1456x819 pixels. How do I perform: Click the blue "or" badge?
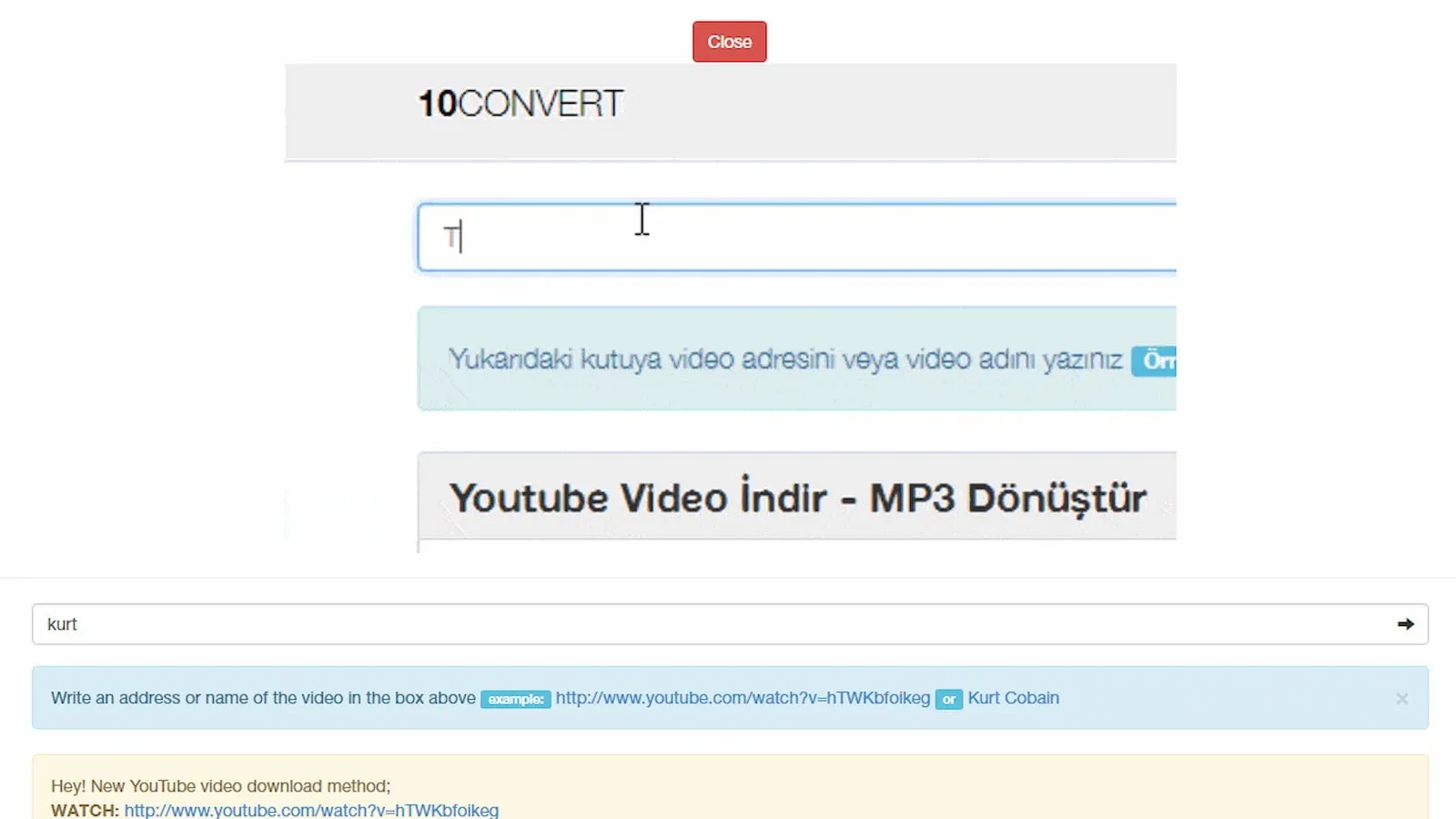tap(948, 699)
